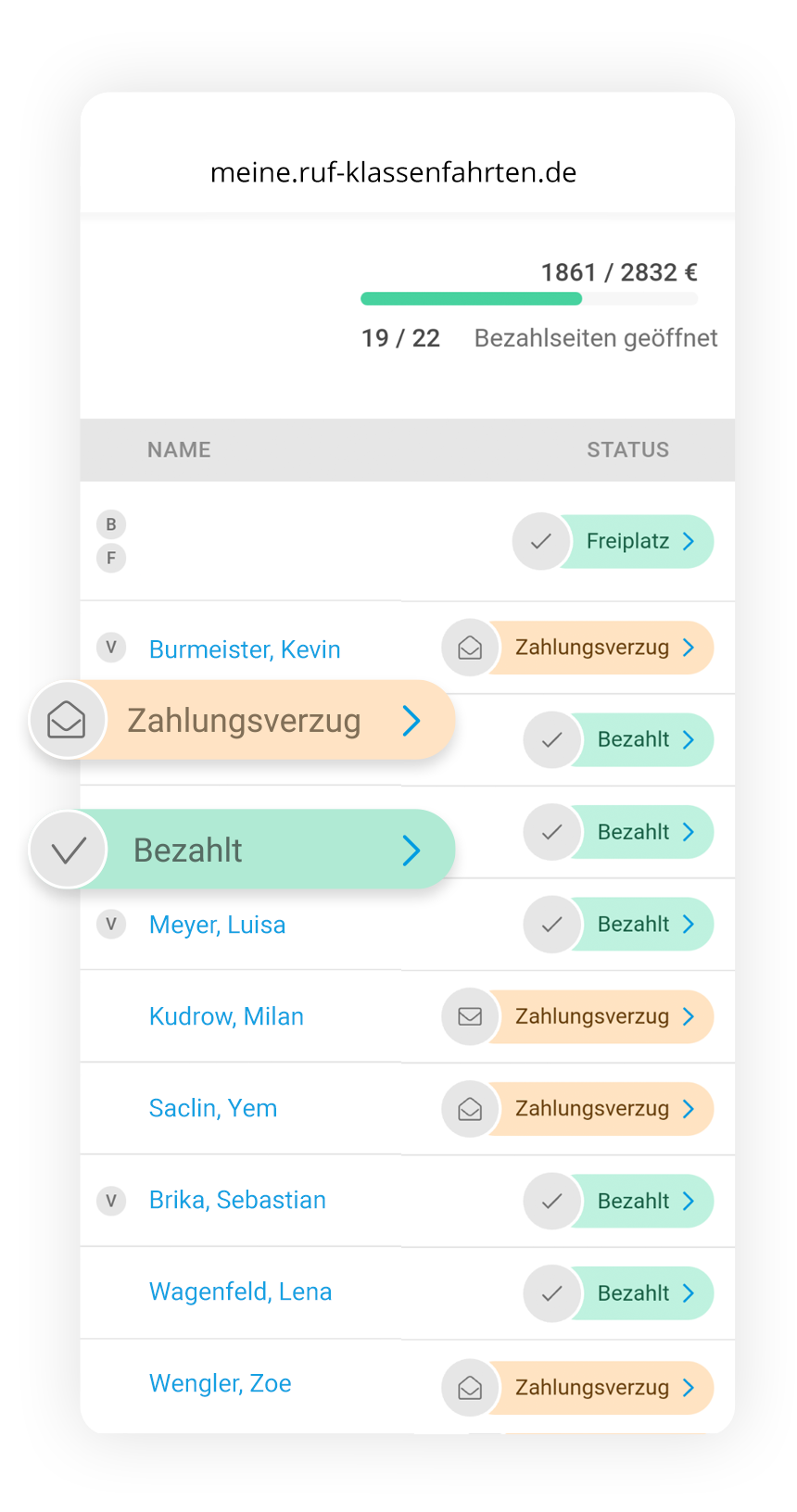Click the green payment progress bar
This screenshot has width=797, height=1512.
[472, 298]
